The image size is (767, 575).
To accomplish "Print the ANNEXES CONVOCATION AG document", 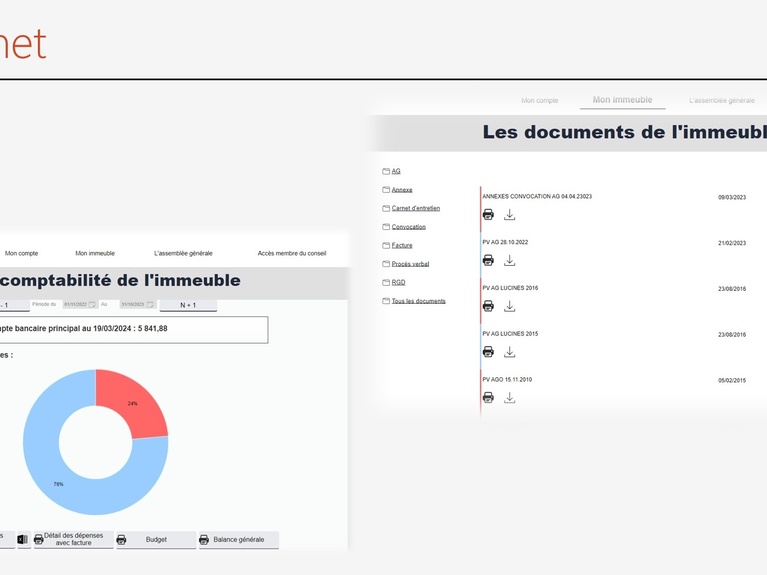I will point(488,214).
